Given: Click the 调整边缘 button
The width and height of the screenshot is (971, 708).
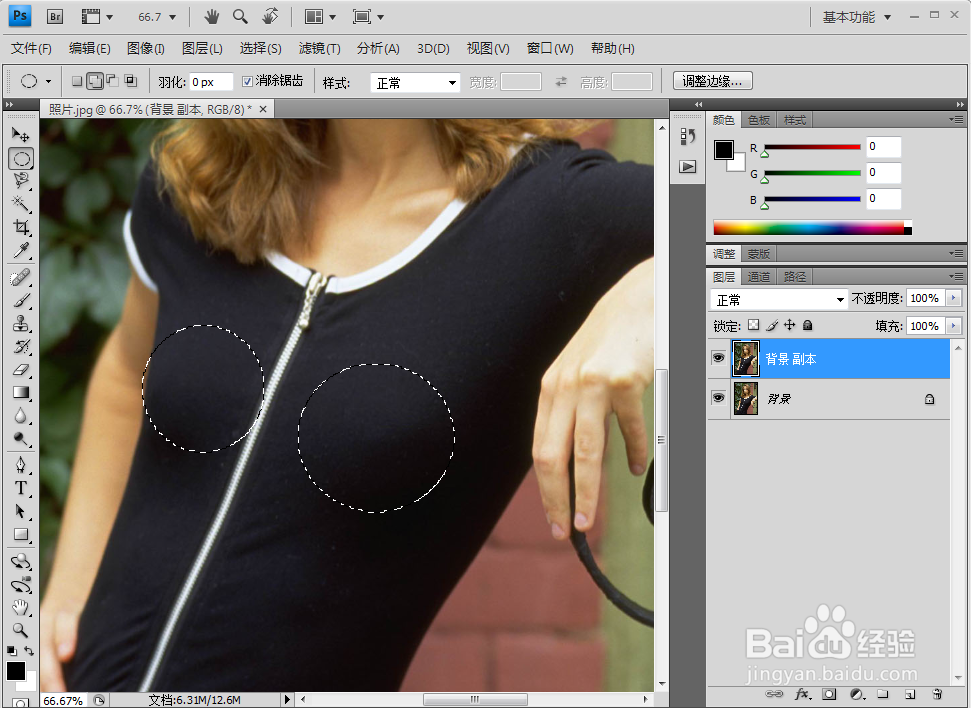Looking at the screenshot, I should [x=713, y=81].
